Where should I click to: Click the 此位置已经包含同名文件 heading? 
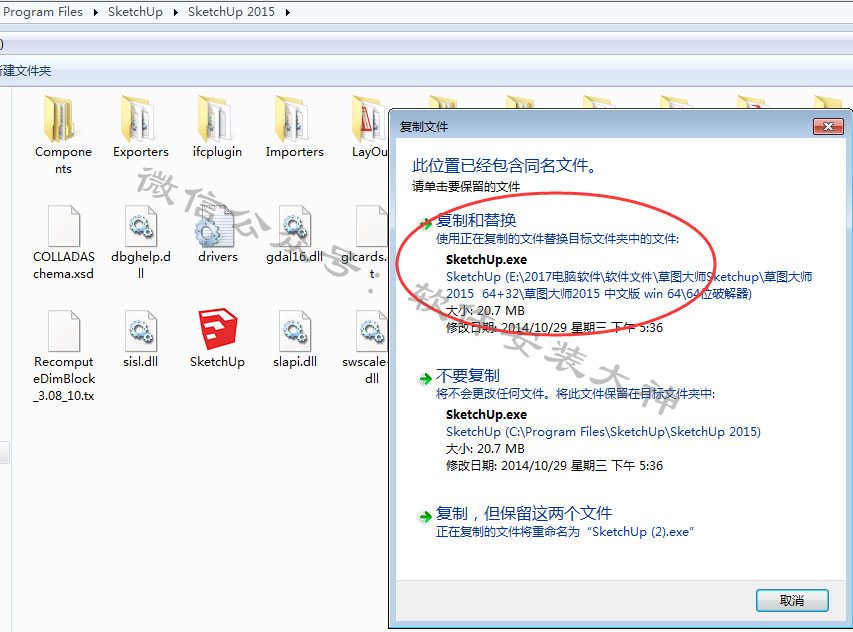[504, 165]
